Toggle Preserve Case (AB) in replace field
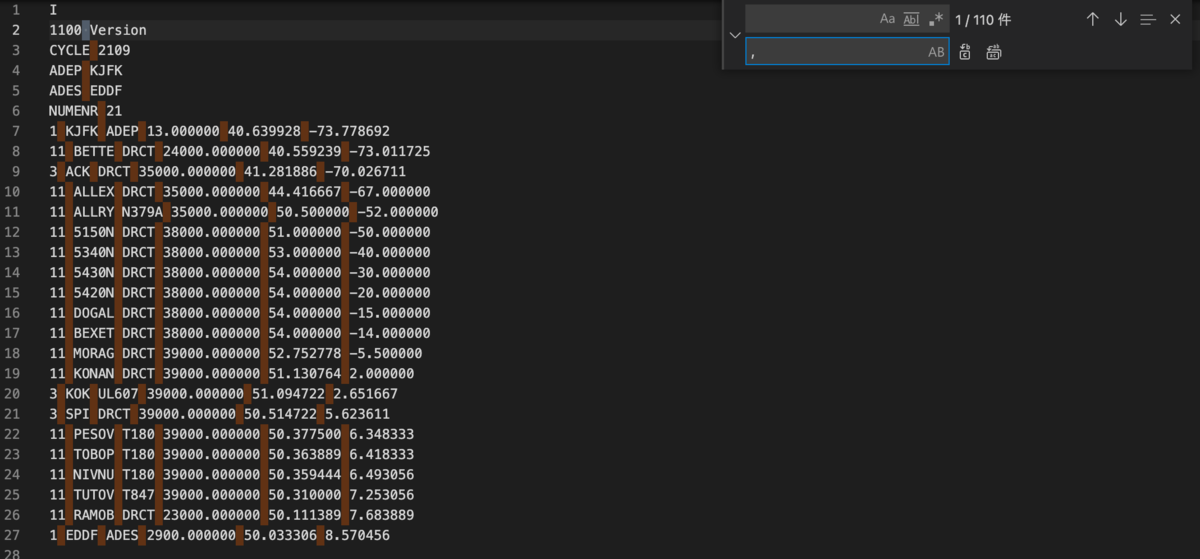Screen dimensions: 1200x559 [936, 52]
